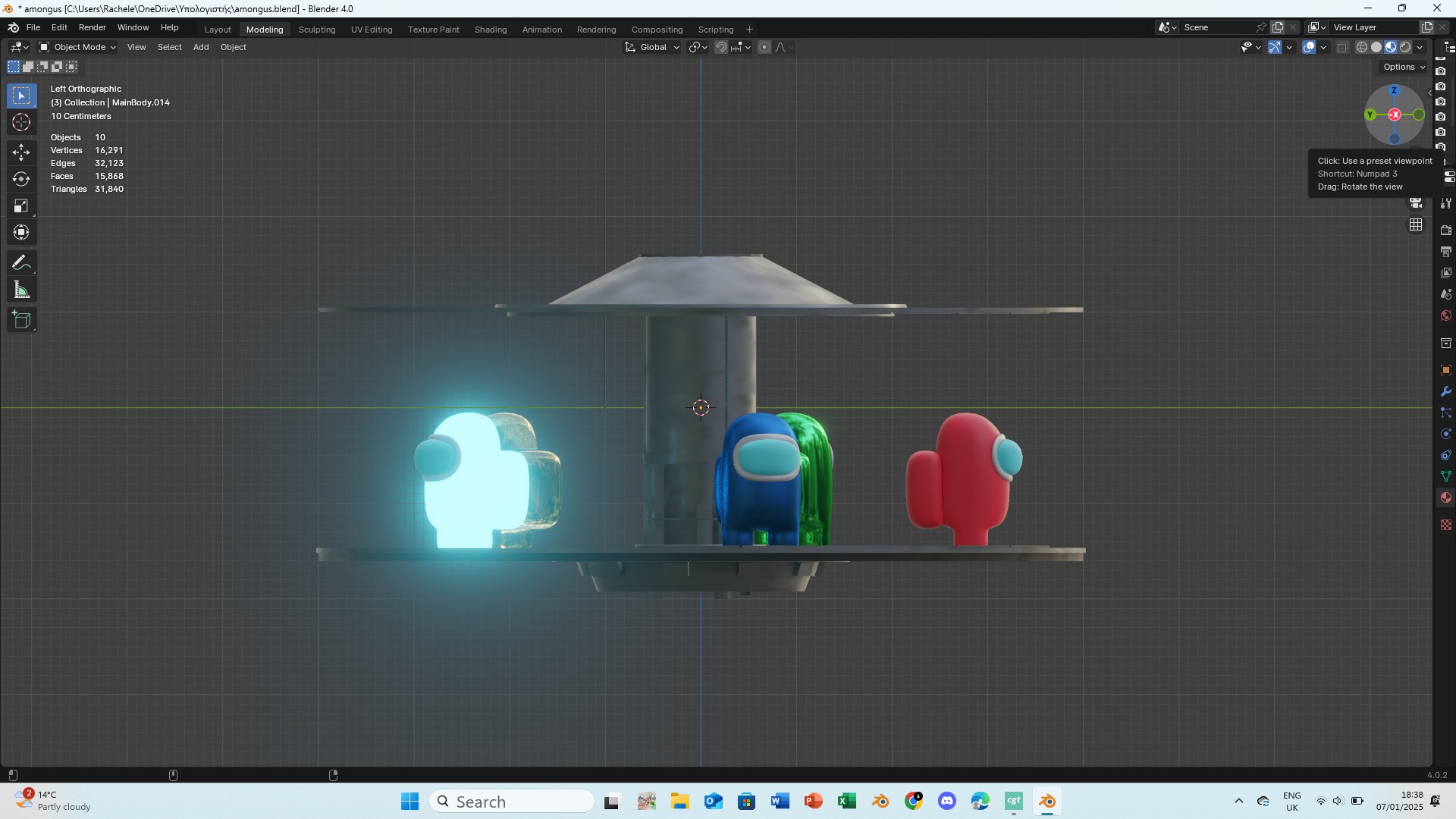
Task: Open the Texture properties tab (checkerboard)
Action: tap(1446, 525)
